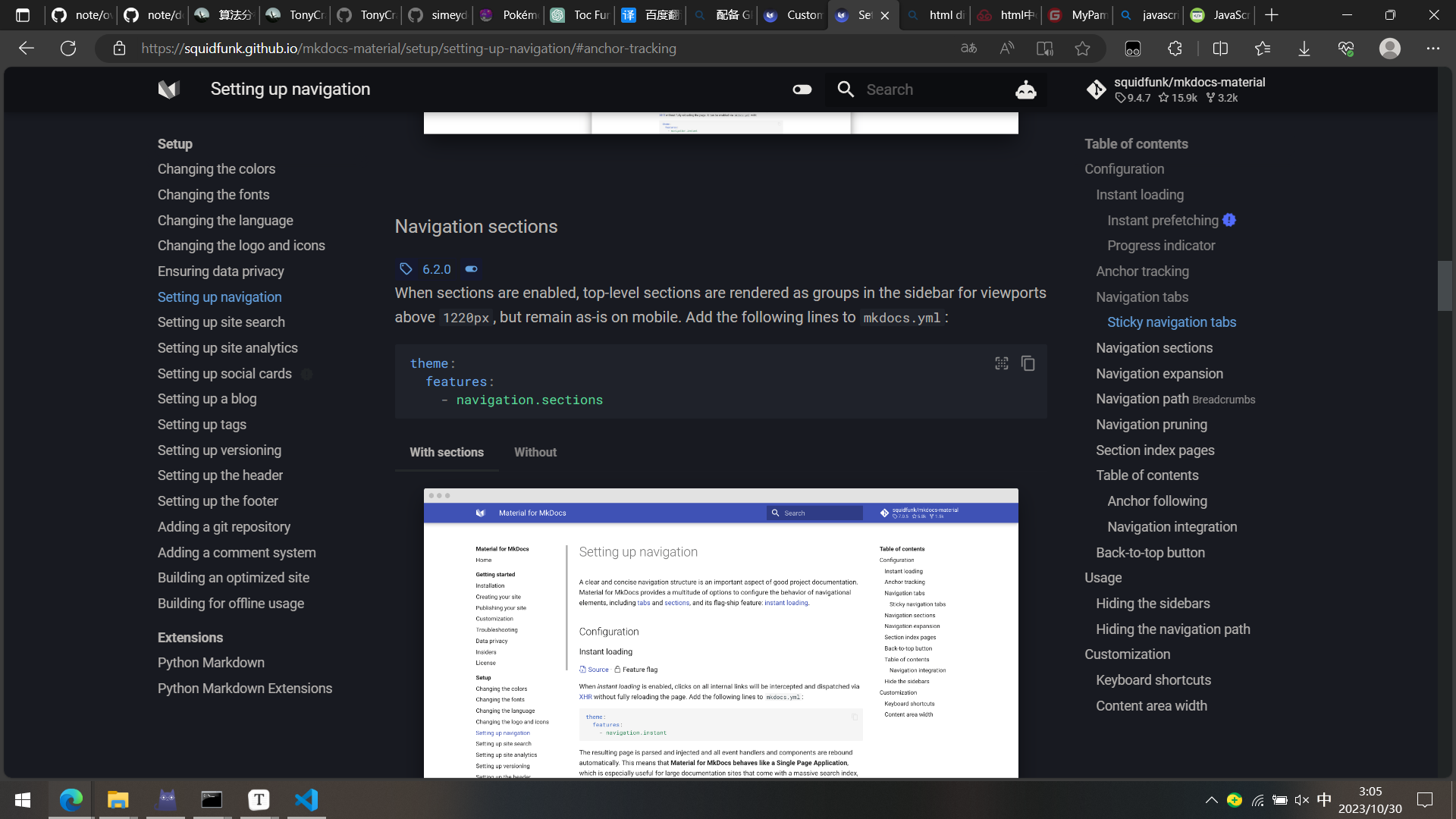Click the page vertical scrollbar thumb

click(1444, 286)
